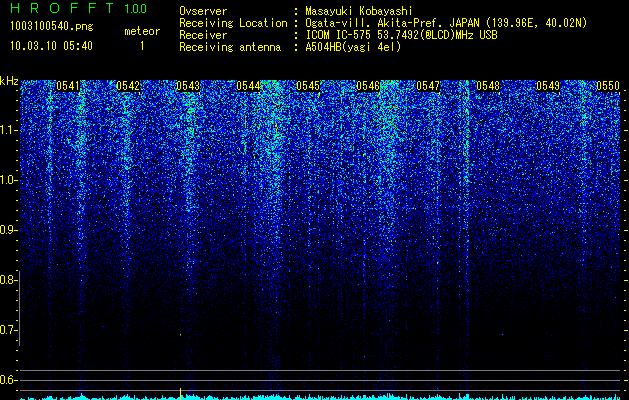Select the ICOM IC-575 receiver text
The width and height of the screenshot is (629, 400).
(401, 35)
